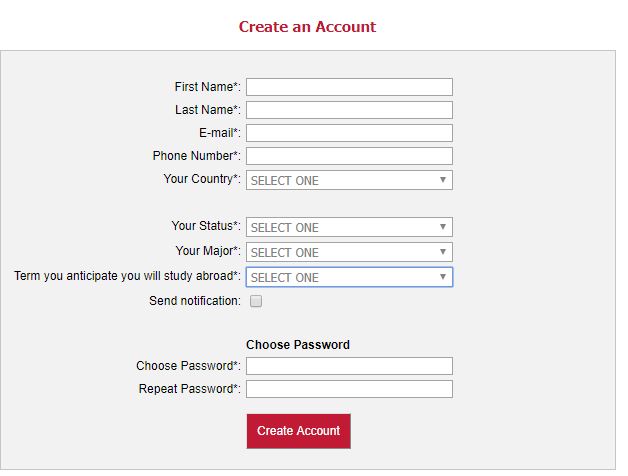The width and height of the screenshot is (628, 476).
Task: Click the "Phone Number*:" label
Action: pyautogui.click(x=196, y=156)
